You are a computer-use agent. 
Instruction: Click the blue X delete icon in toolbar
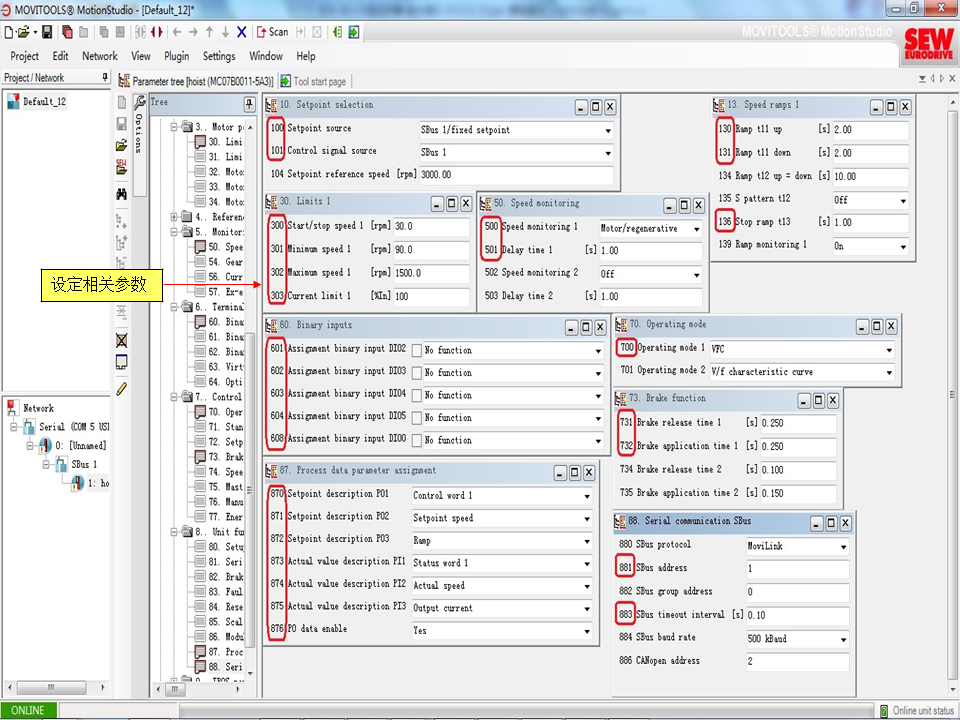pos(242,32)
